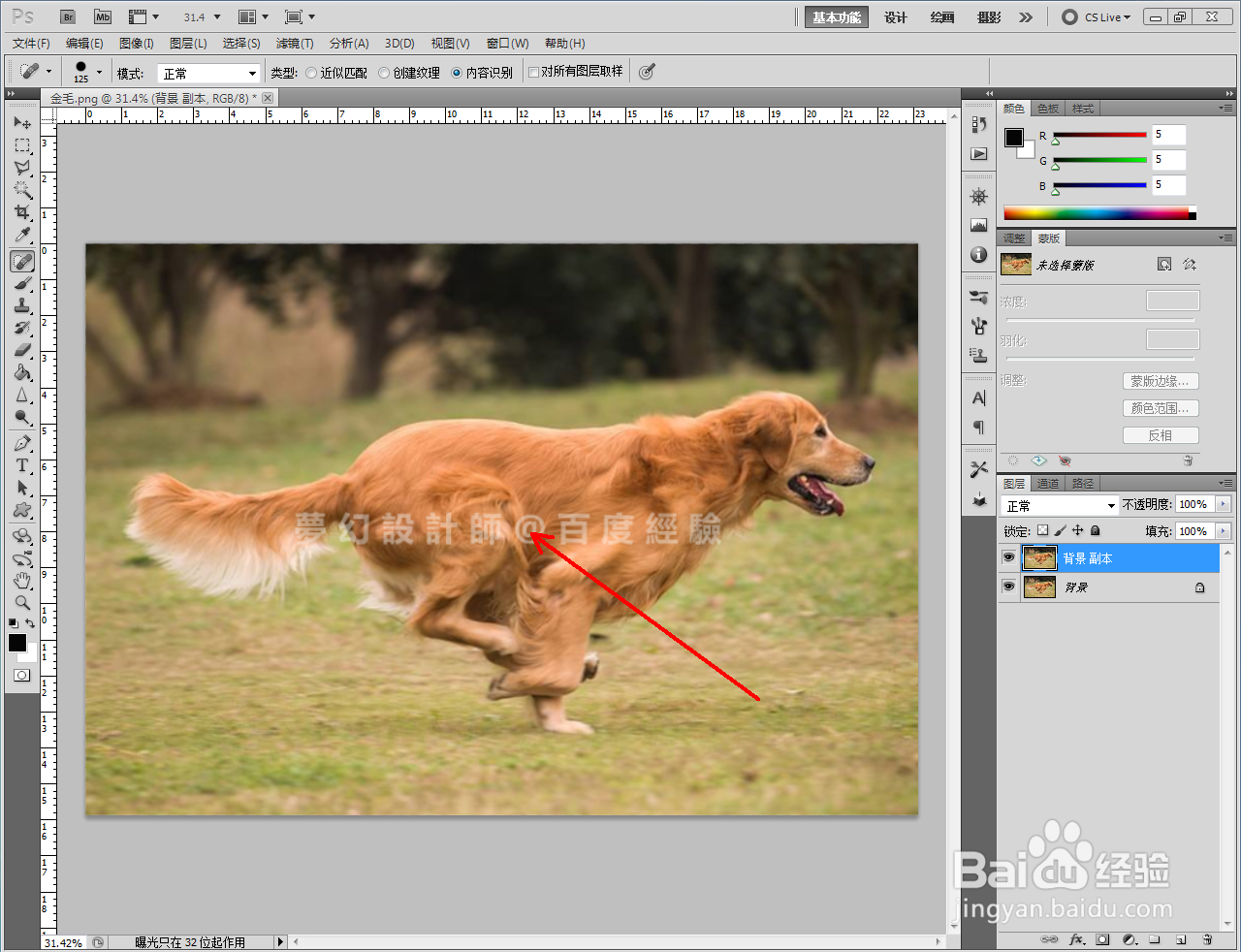The height and width of the screenshot is (952, 1241).
Task: Select the Magic Wand tool
Action: [22, 191]
